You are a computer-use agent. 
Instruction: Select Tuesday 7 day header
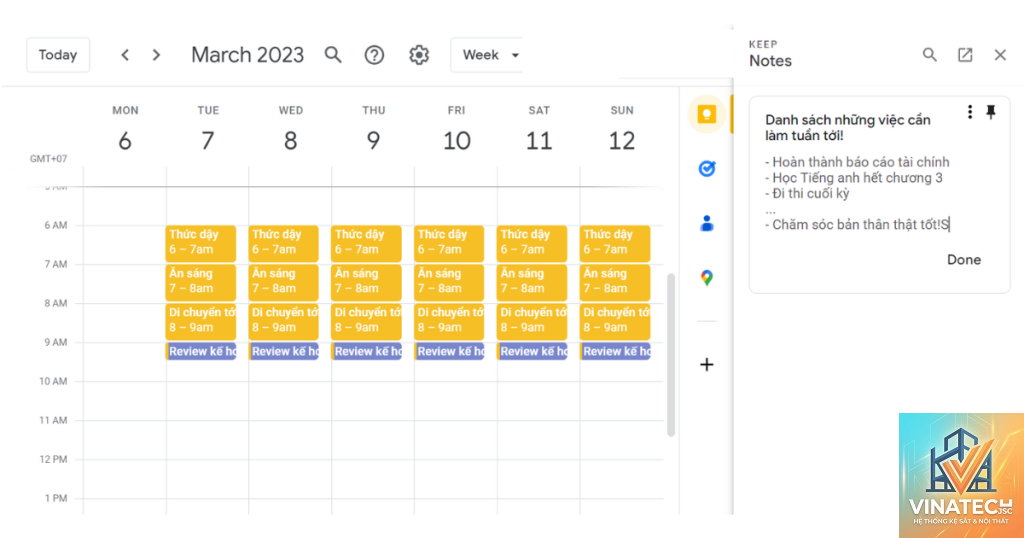(x=208, y=131)
